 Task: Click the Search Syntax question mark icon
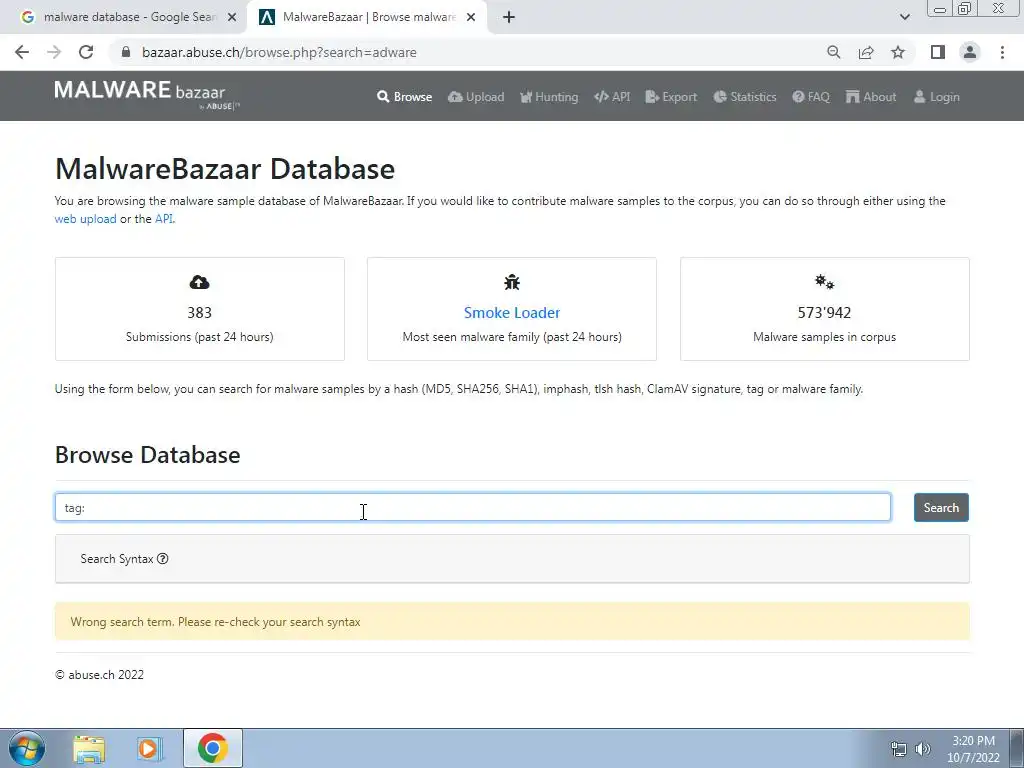click(163, 558)
